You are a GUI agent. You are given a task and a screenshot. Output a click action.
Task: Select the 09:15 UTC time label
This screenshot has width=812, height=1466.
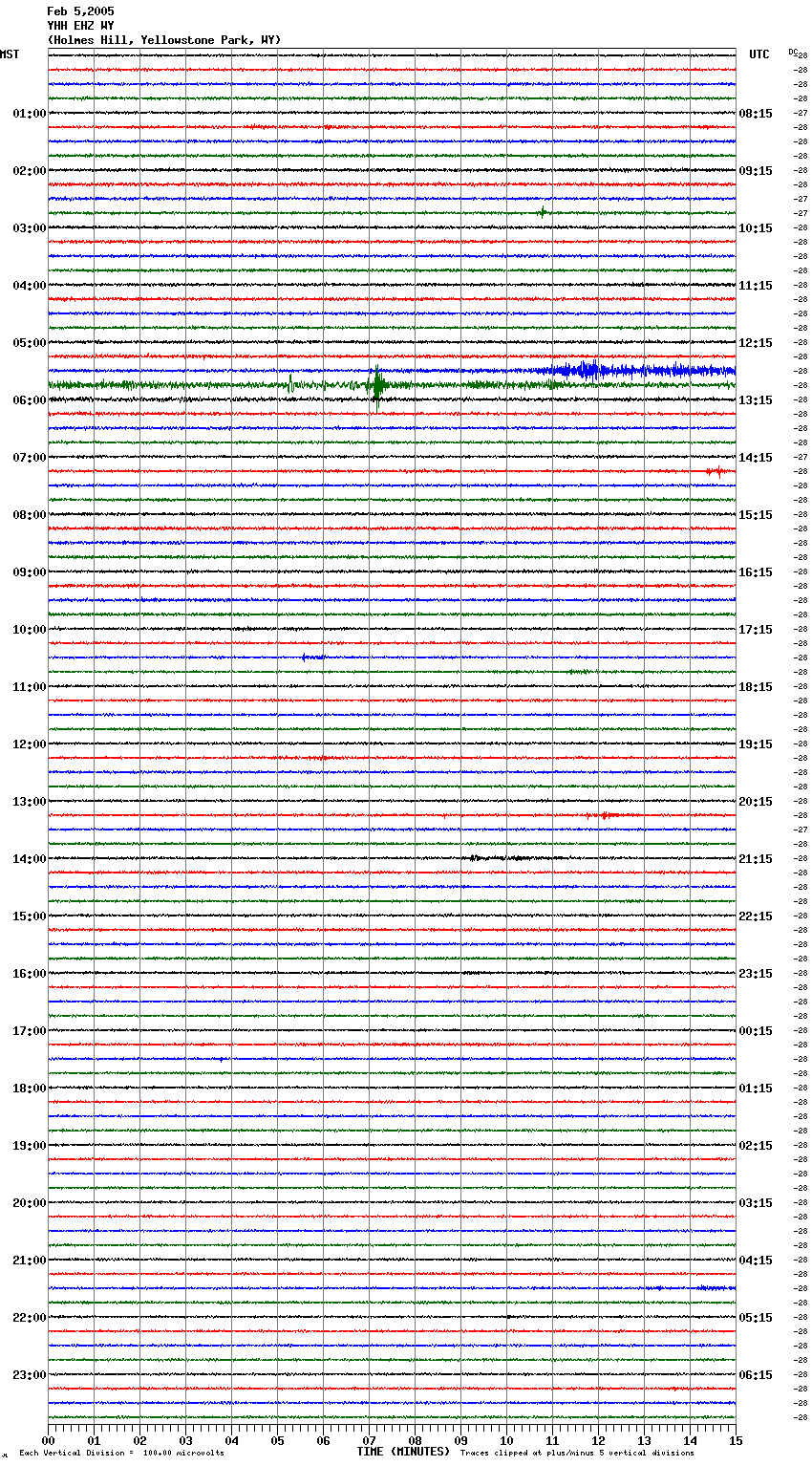tap(756, 171)
